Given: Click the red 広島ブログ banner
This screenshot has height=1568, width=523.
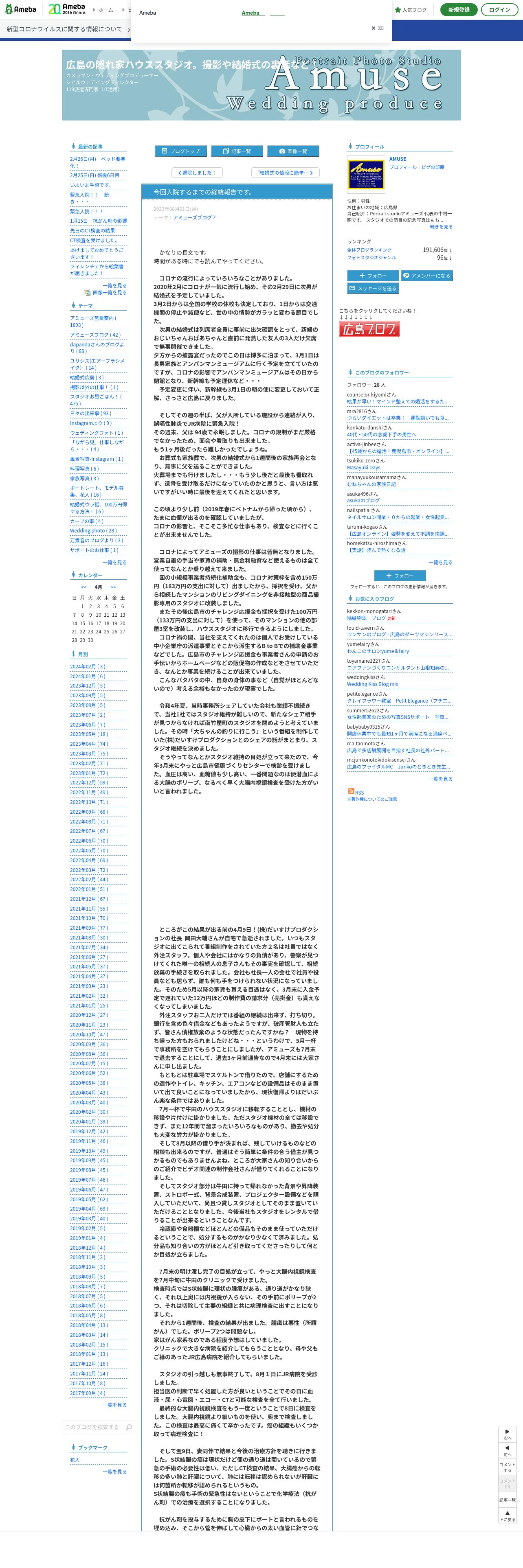Looking at the screenshot, I should tap(369, 329).
